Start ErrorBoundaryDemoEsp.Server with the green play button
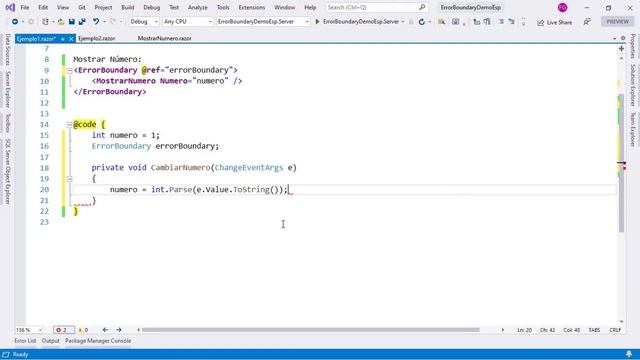The height and width of the screenshot is (360, 640). tap(317, 22)
